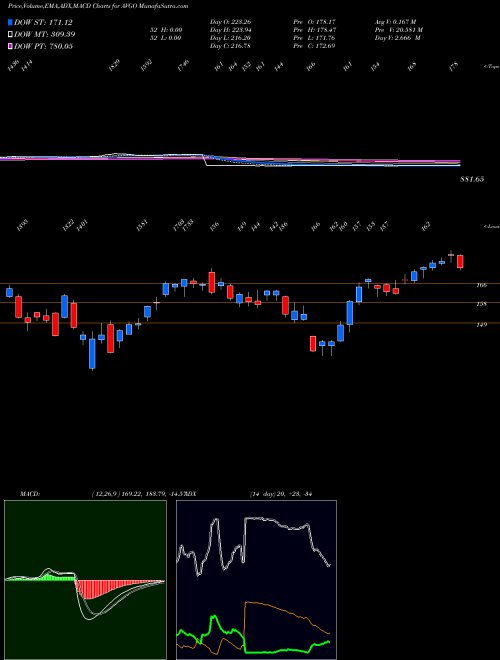Click the Pre V: 20.581 M value
Viewport: 500px width, 660px height.
point(399,29)
